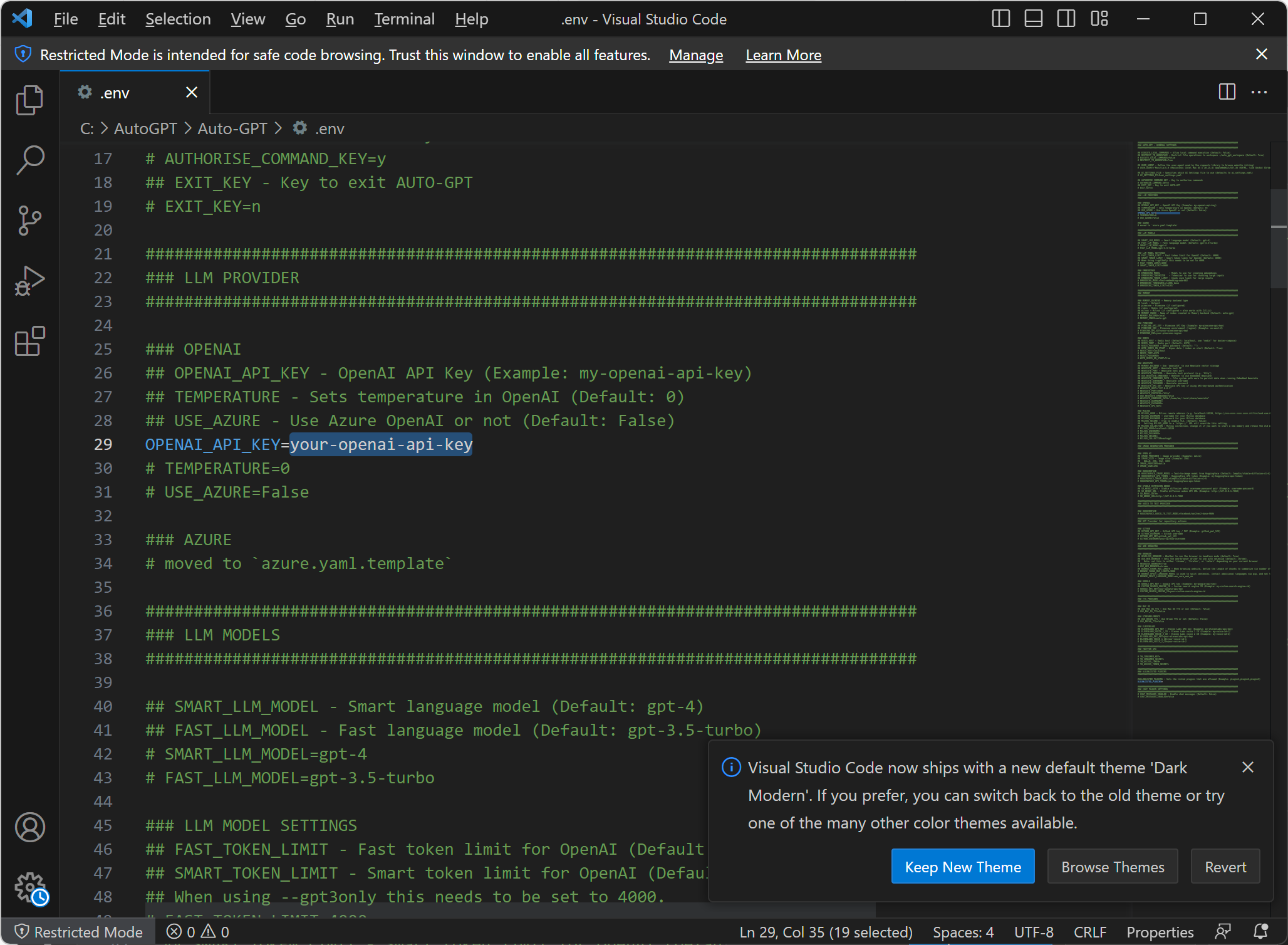Viewport: 1288px width, 945px height.
Task: Click Keep New Theme button
Action: (x=963, y=867)
